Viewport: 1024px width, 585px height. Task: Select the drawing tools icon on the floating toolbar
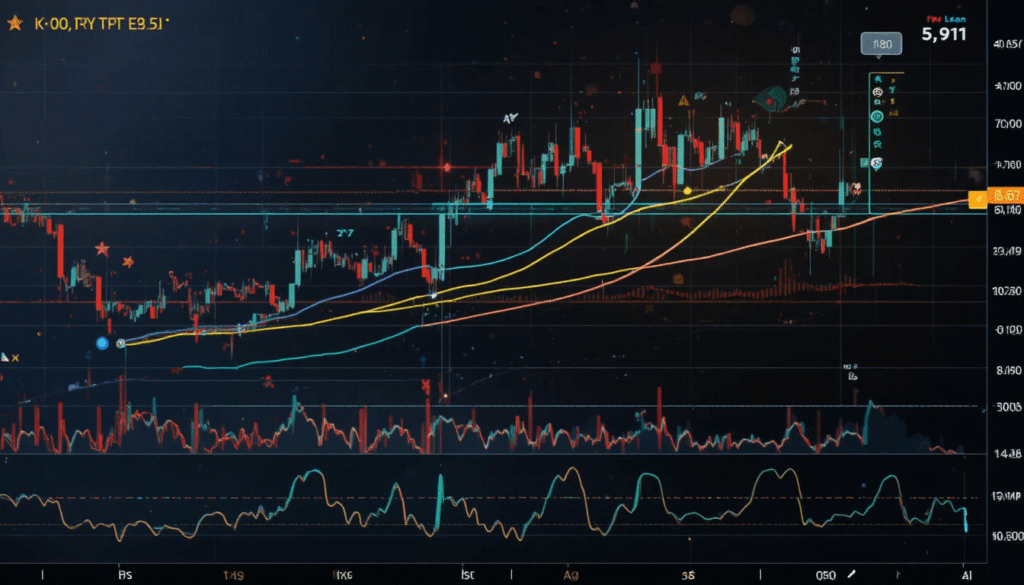(877, 80)
